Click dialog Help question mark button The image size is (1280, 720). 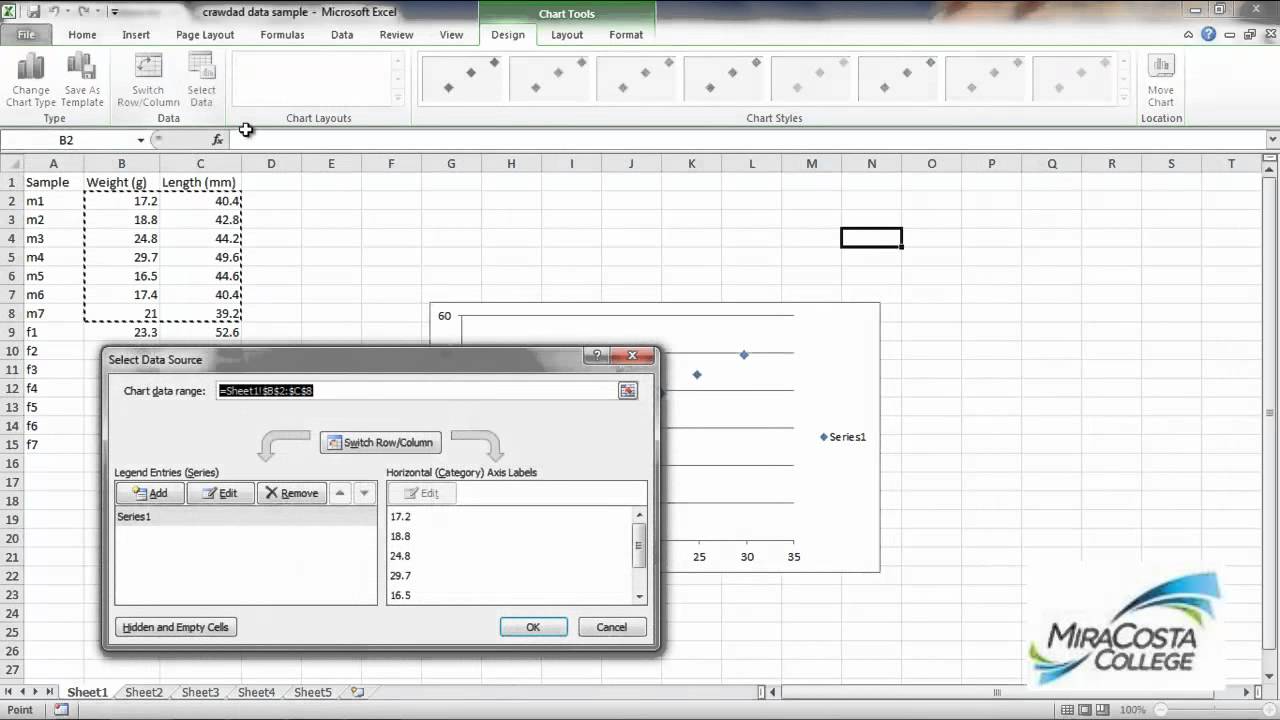tap(597, 355)
